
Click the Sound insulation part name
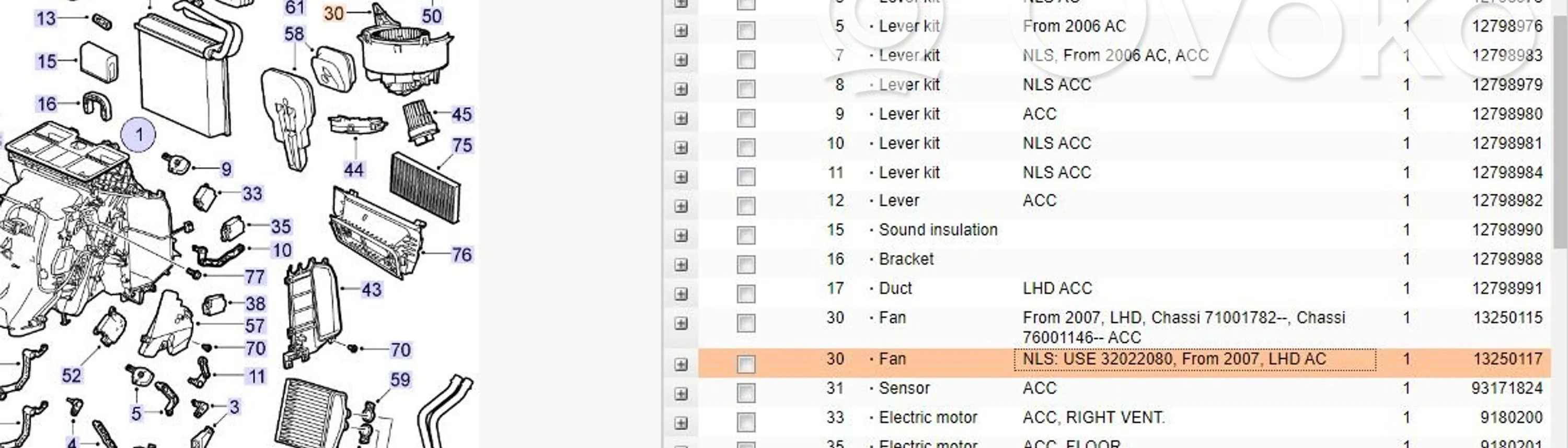point(938,230)
